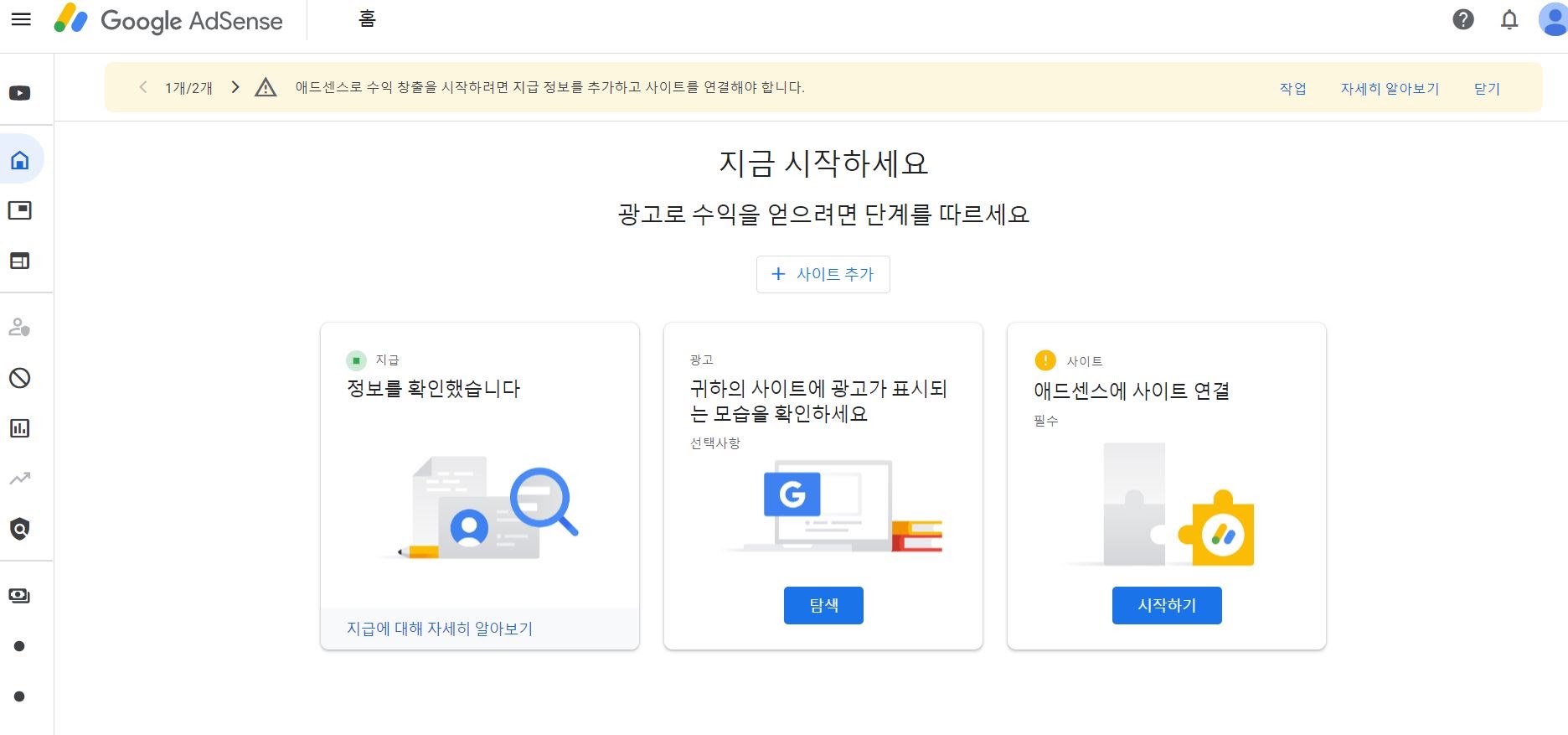Open 지급에 대해 자세히 알아보기 link

[440, 629]
